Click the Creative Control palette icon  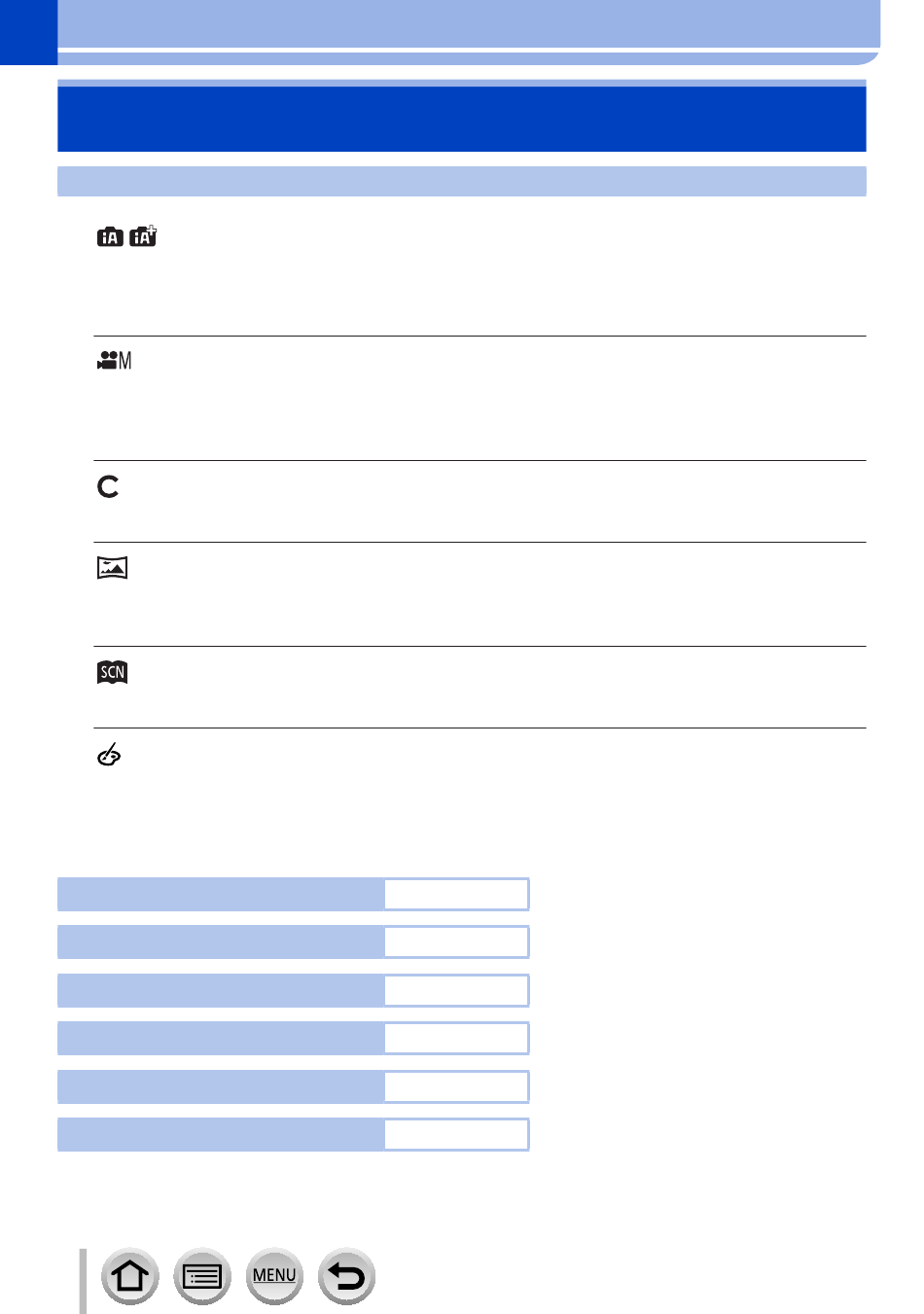click(x=110, y=755)
